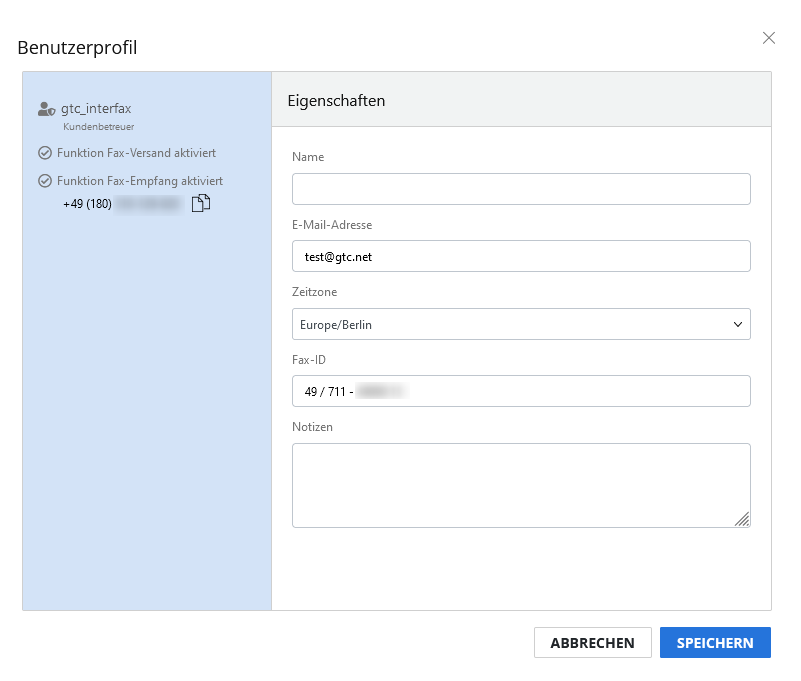
Task: Click the 'Funktion Fax-Versand aktiviert' status text
Action: click(137, 153)
